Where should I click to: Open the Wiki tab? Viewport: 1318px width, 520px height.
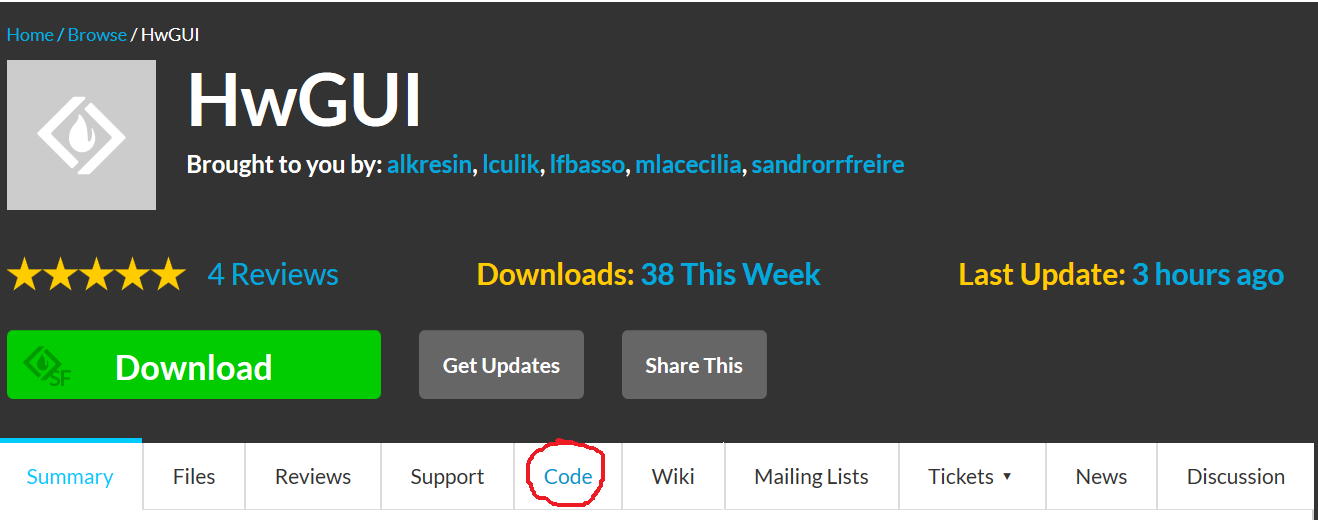pyautogui.click(x=673, y=477)
